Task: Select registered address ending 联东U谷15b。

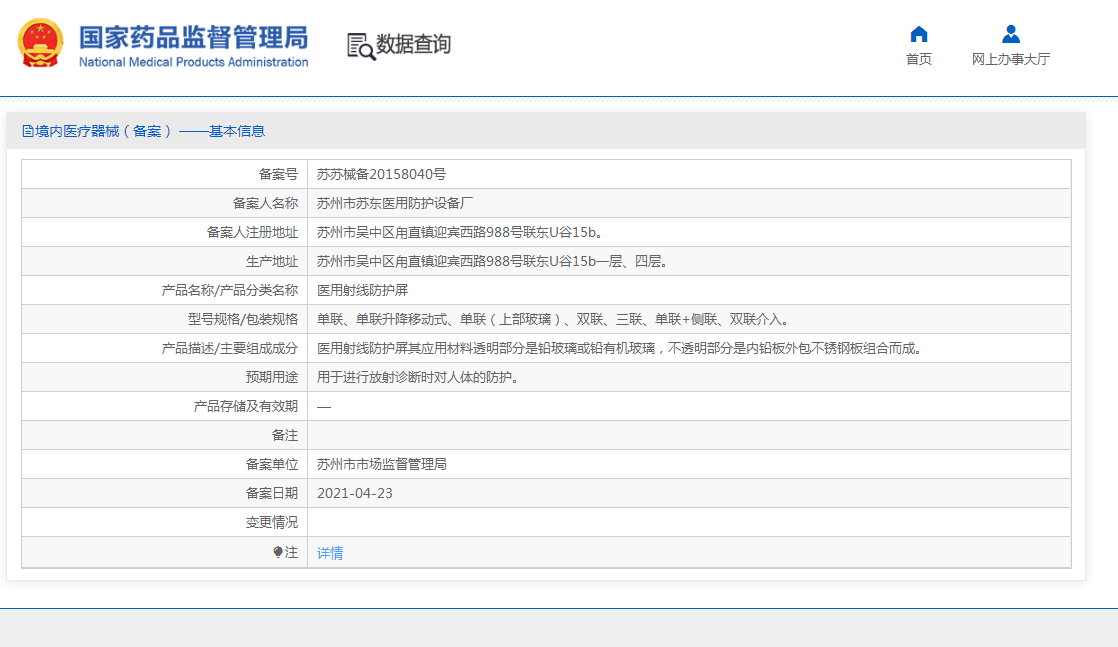Action: (461, 233)
